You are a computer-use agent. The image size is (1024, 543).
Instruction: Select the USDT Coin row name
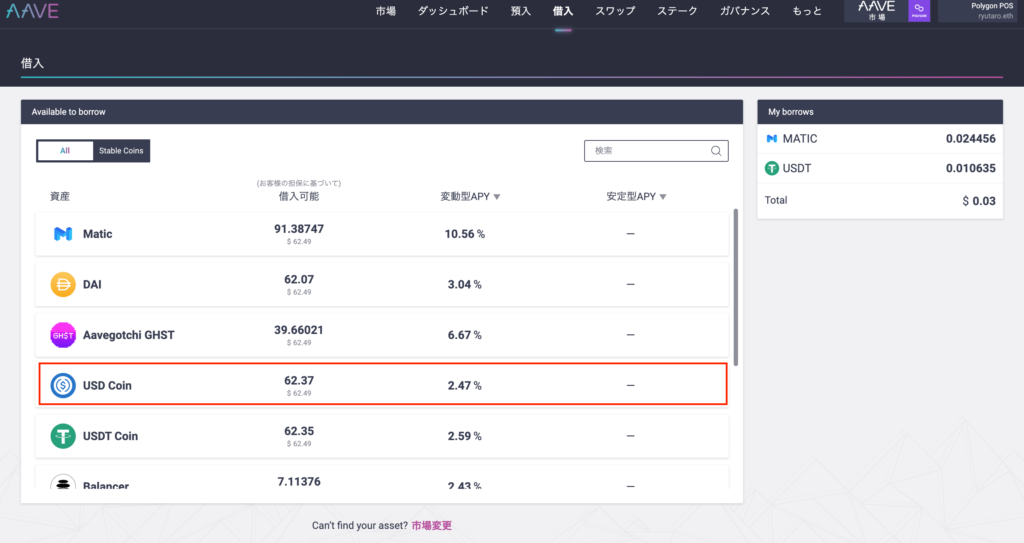110,436
